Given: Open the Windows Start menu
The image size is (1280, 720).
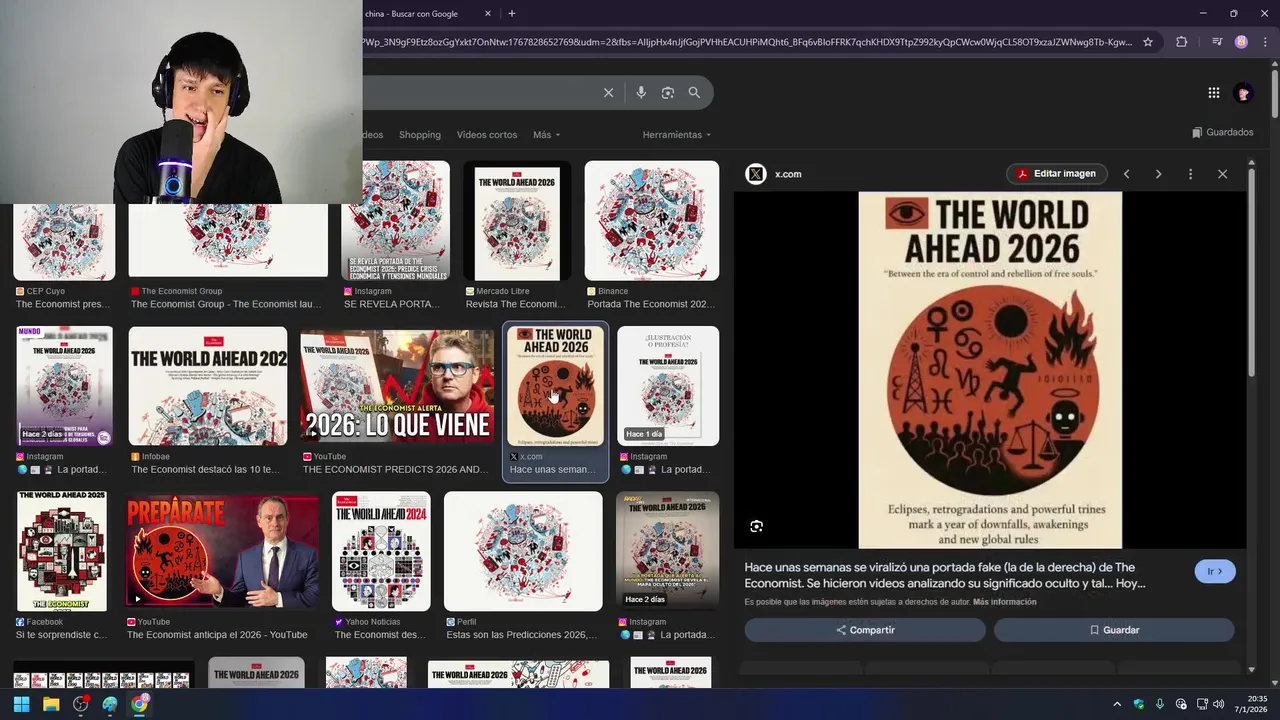Looking at the screenshot, I should 21,704.
